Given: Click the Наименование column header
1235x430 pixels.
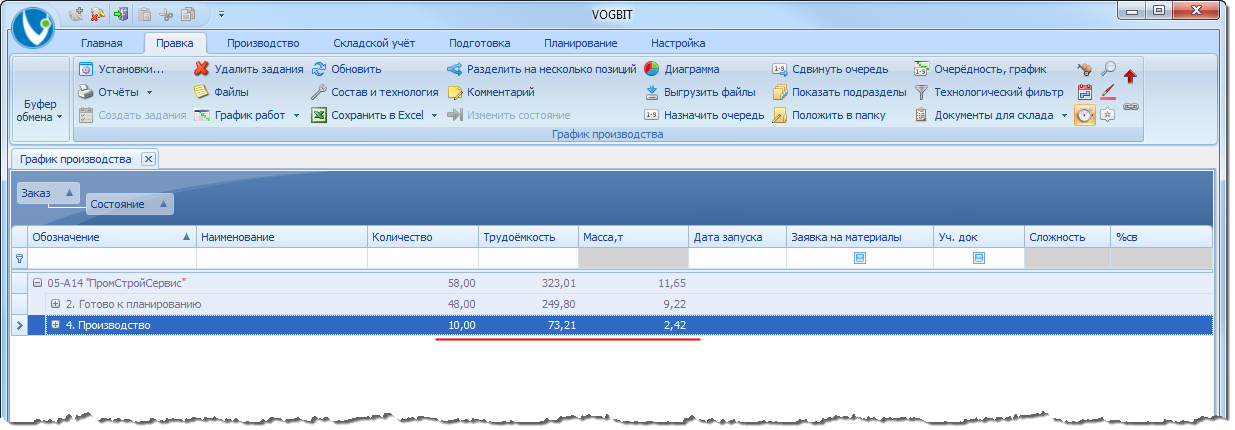Looking at the screenshot, I should (281, 237).
